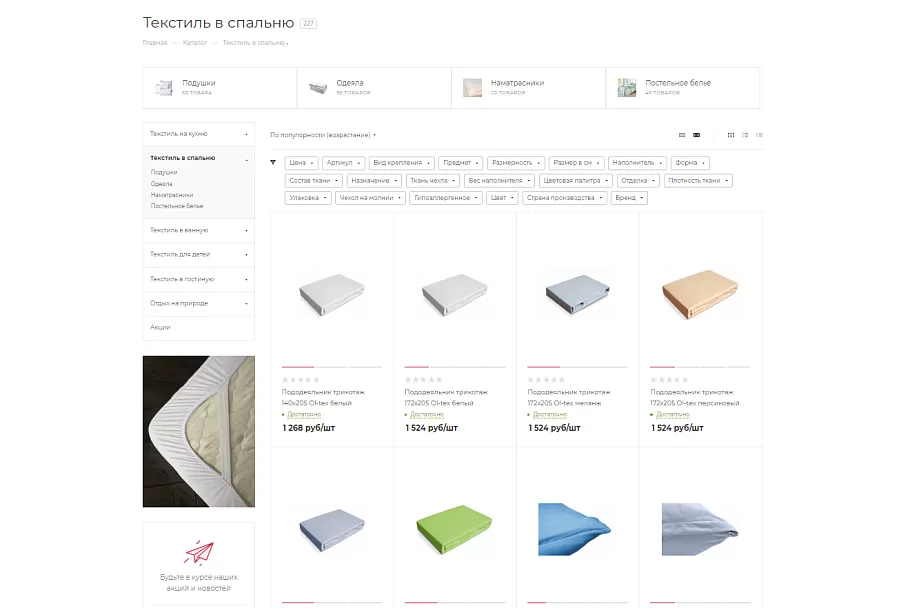Click the funnel filter icon
The image size is (912, 608).
(x=273, y=162)
